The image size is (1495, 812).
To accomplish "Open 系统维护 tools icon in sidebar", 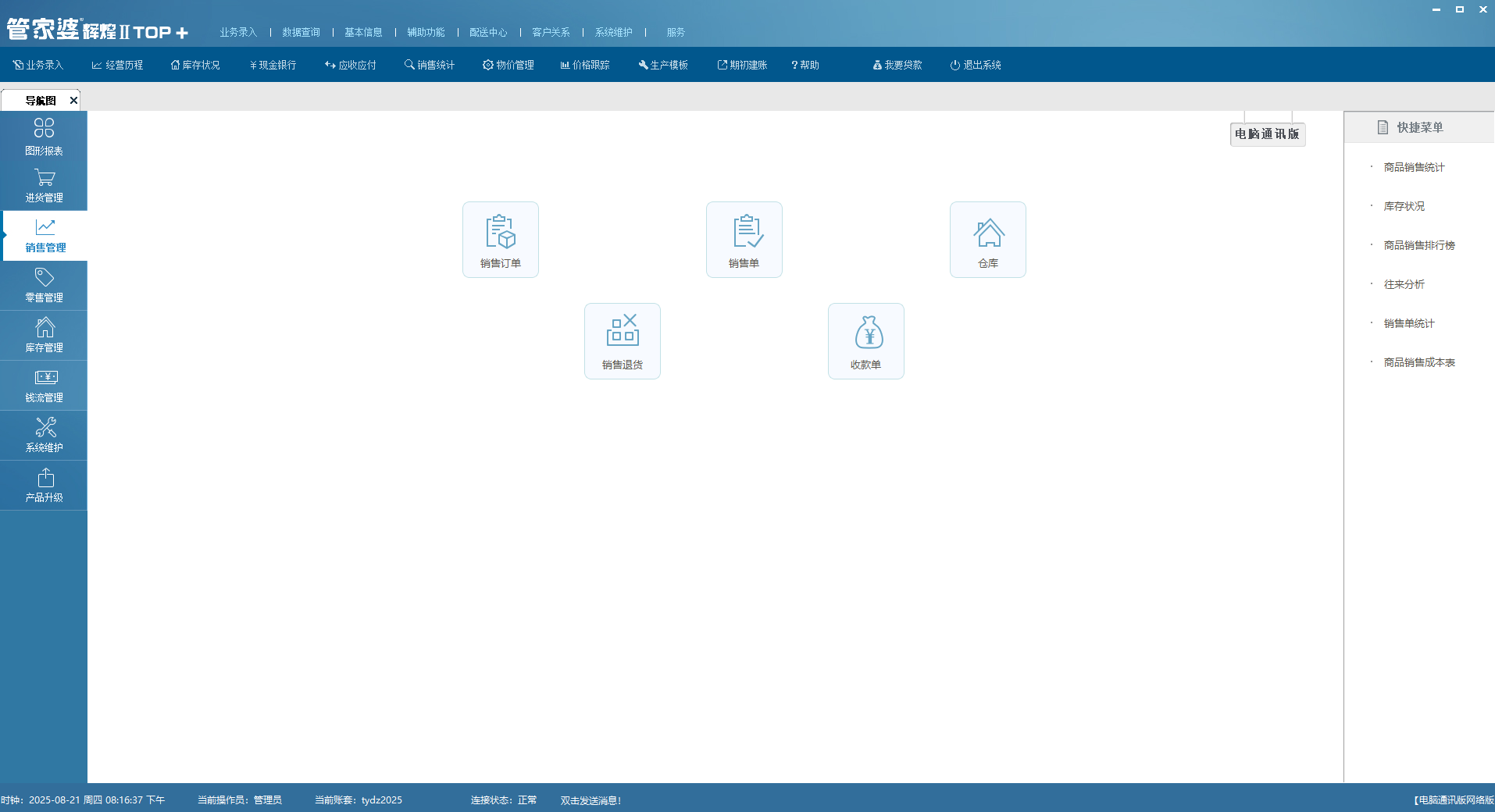I will pos(44,436).
